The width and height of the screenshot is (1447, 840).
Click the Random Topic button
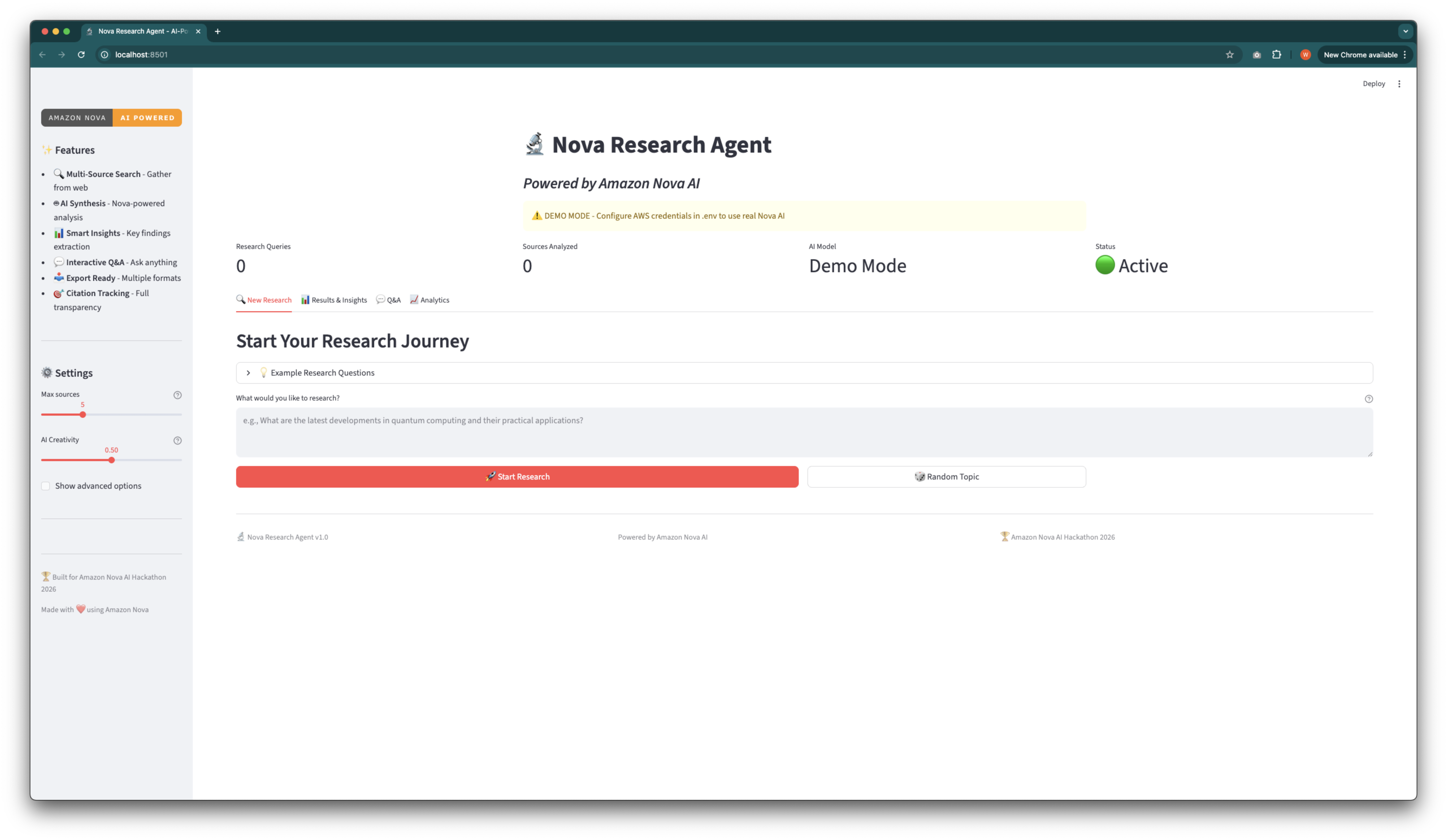[946, 477]
